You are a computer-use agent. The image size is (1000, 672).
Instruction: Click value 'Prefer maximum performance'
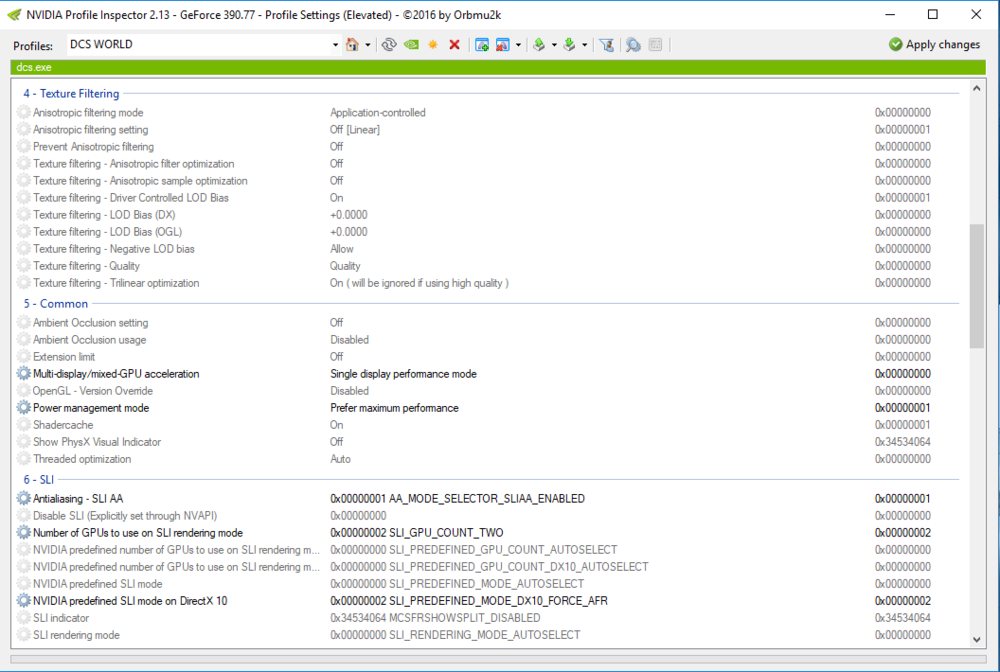click(x=394, y=407)
